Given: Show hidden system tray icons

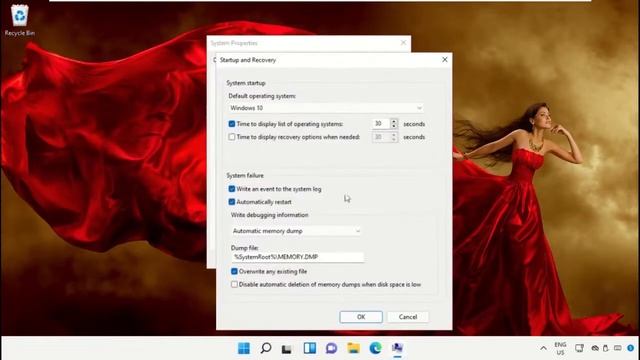Looking at the screenshot, I should click(543, 348).
